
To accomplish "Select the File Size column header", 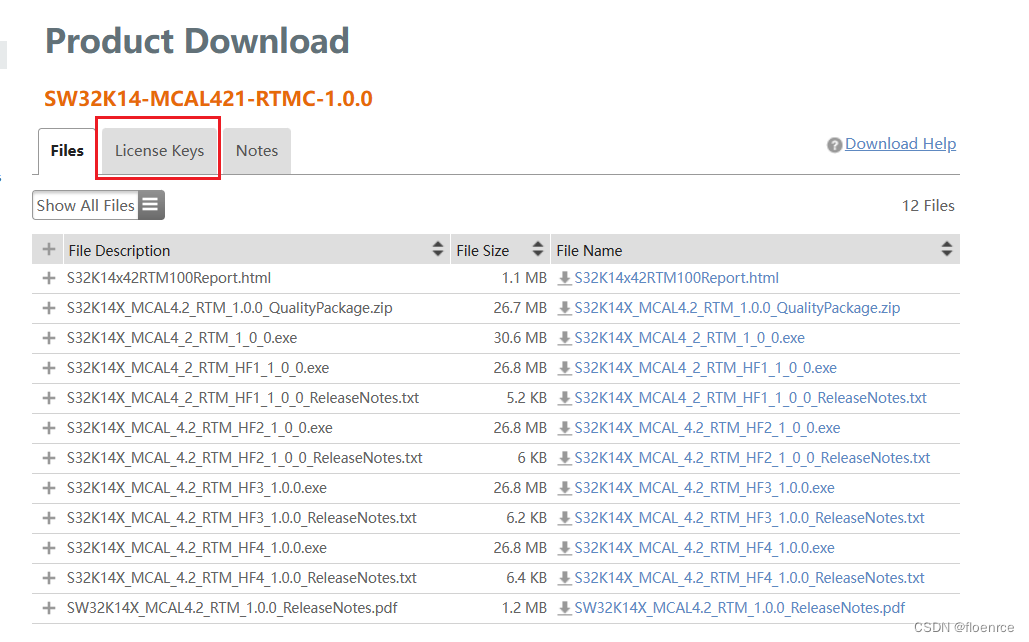I will [501, 249].
